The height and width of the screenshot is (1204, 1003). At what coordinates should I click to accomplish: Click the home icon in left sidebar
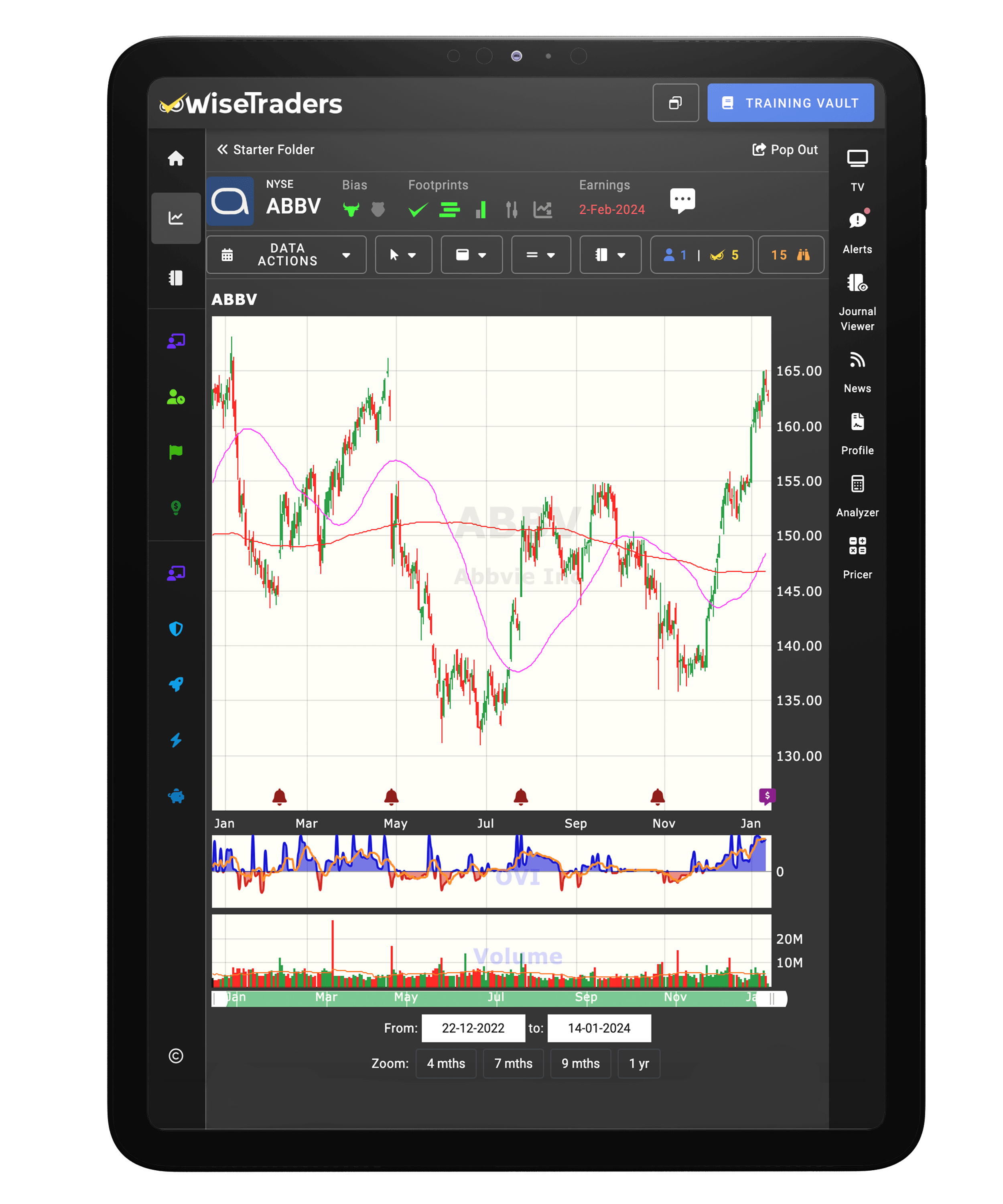176,158
